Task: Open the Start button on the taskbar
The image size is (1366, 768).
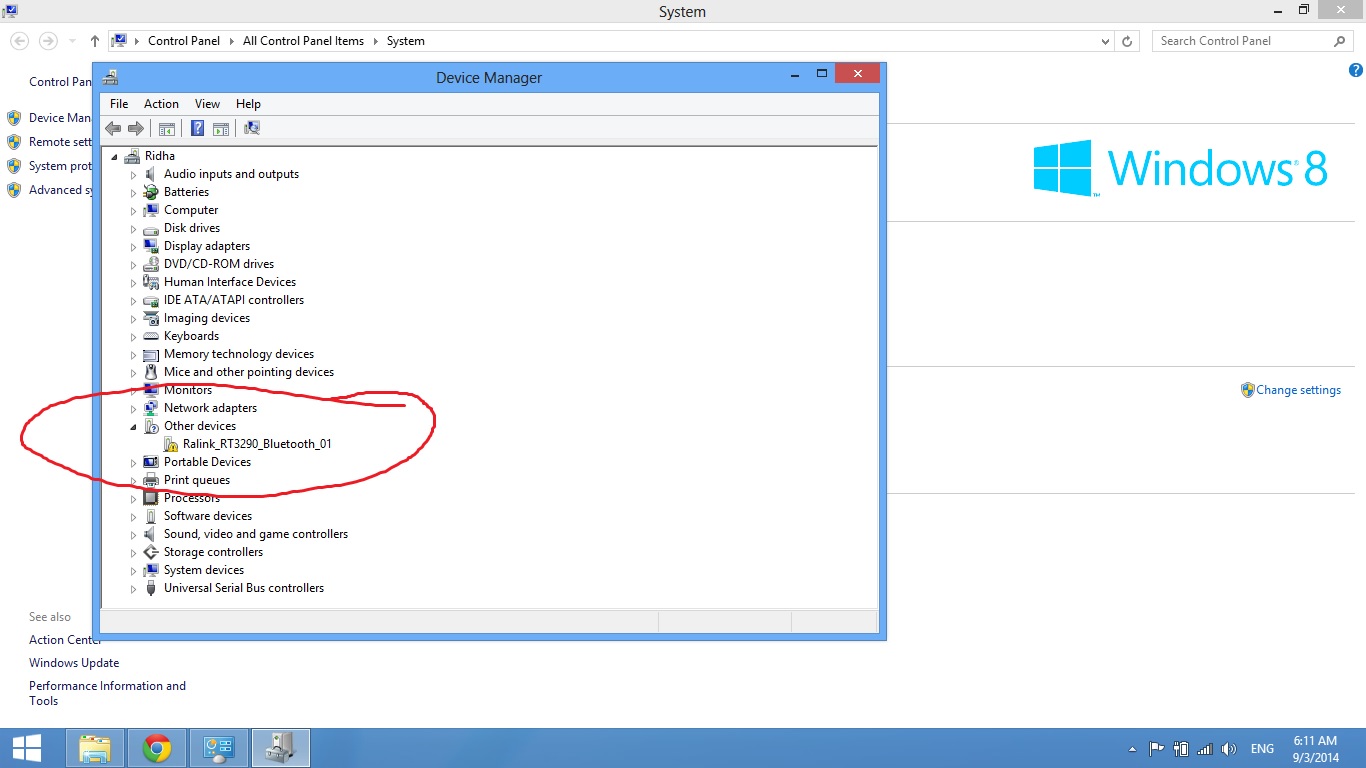Action: click(x=27, y=748)
